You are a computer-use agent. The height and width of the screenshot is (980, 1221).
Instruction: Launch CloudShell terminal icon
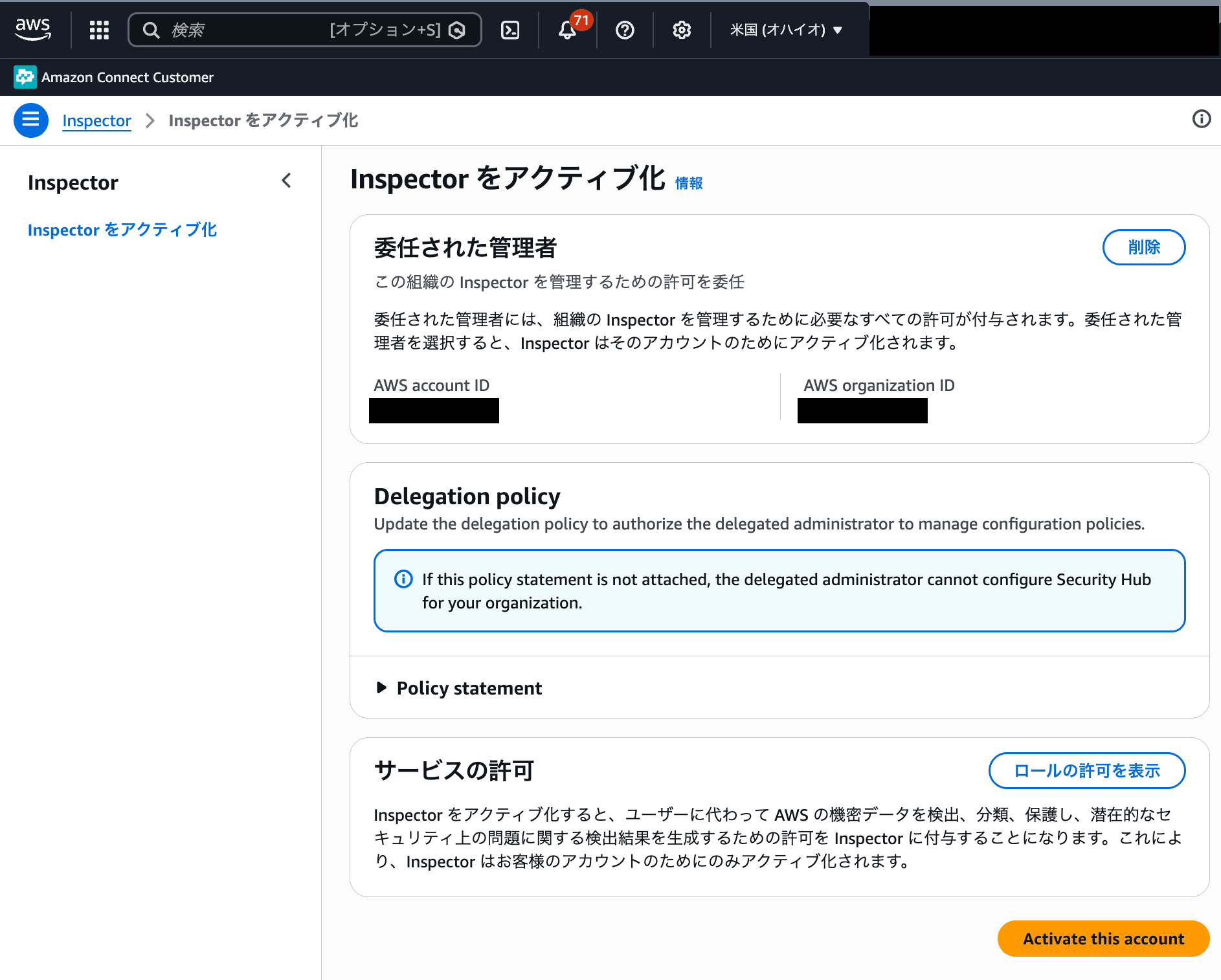click(x=510, y=30)
